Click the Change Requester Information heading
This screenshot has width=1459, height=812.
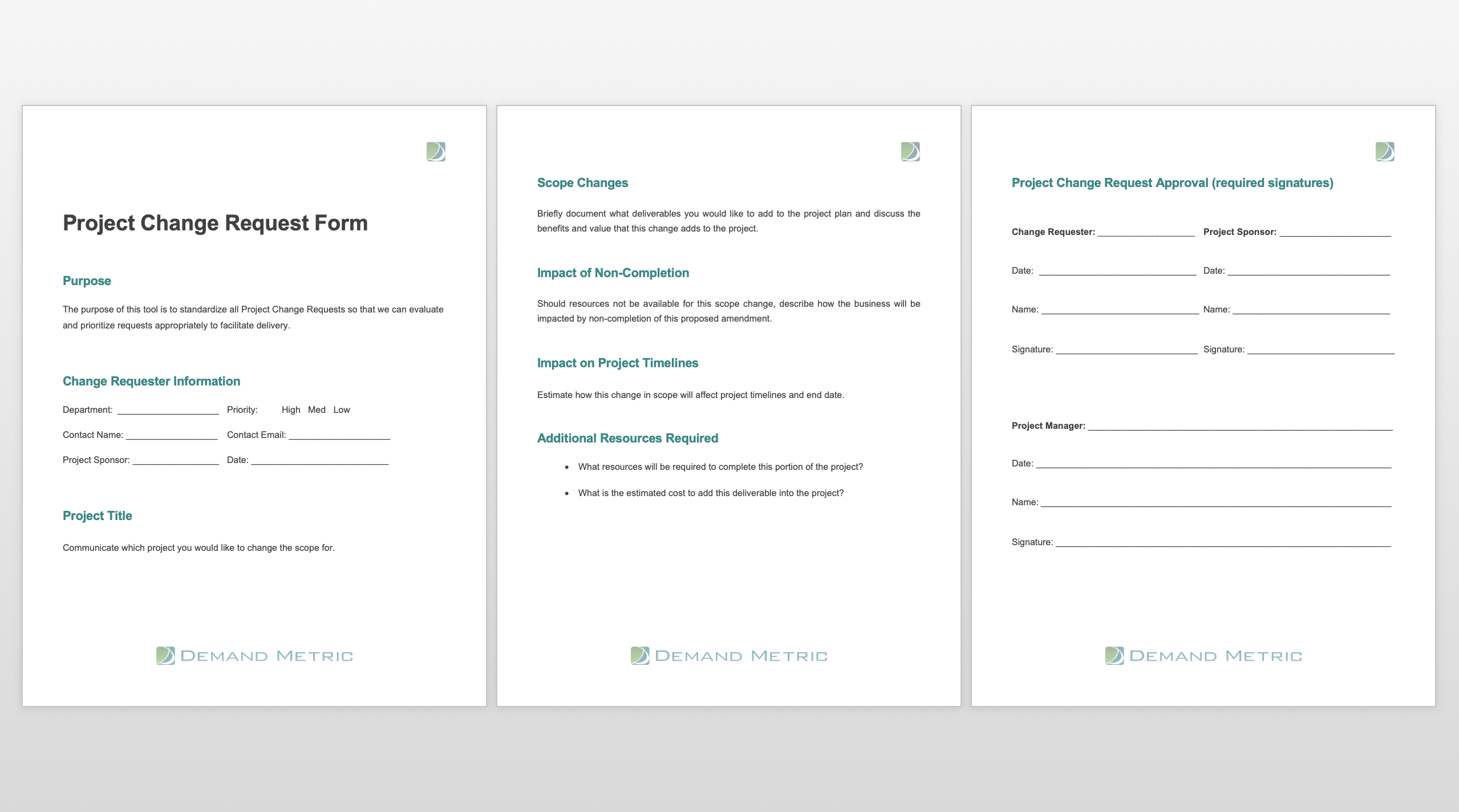tap(151, 381)
